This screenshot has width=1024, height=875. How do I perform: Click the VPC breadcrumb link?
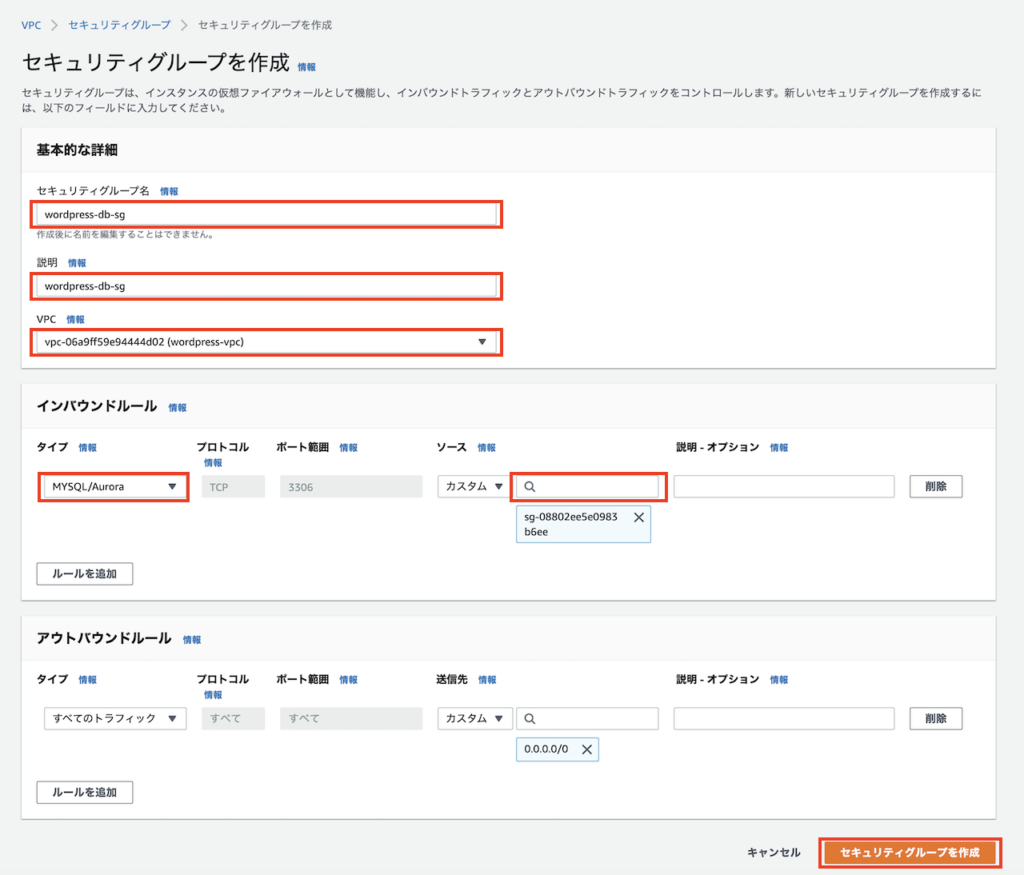pyautogui.click(x=31, y=24)
